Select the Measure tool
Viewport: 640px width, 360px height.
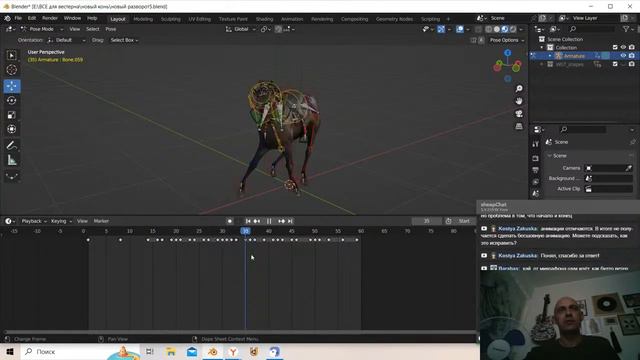click(x=12, y=160)
